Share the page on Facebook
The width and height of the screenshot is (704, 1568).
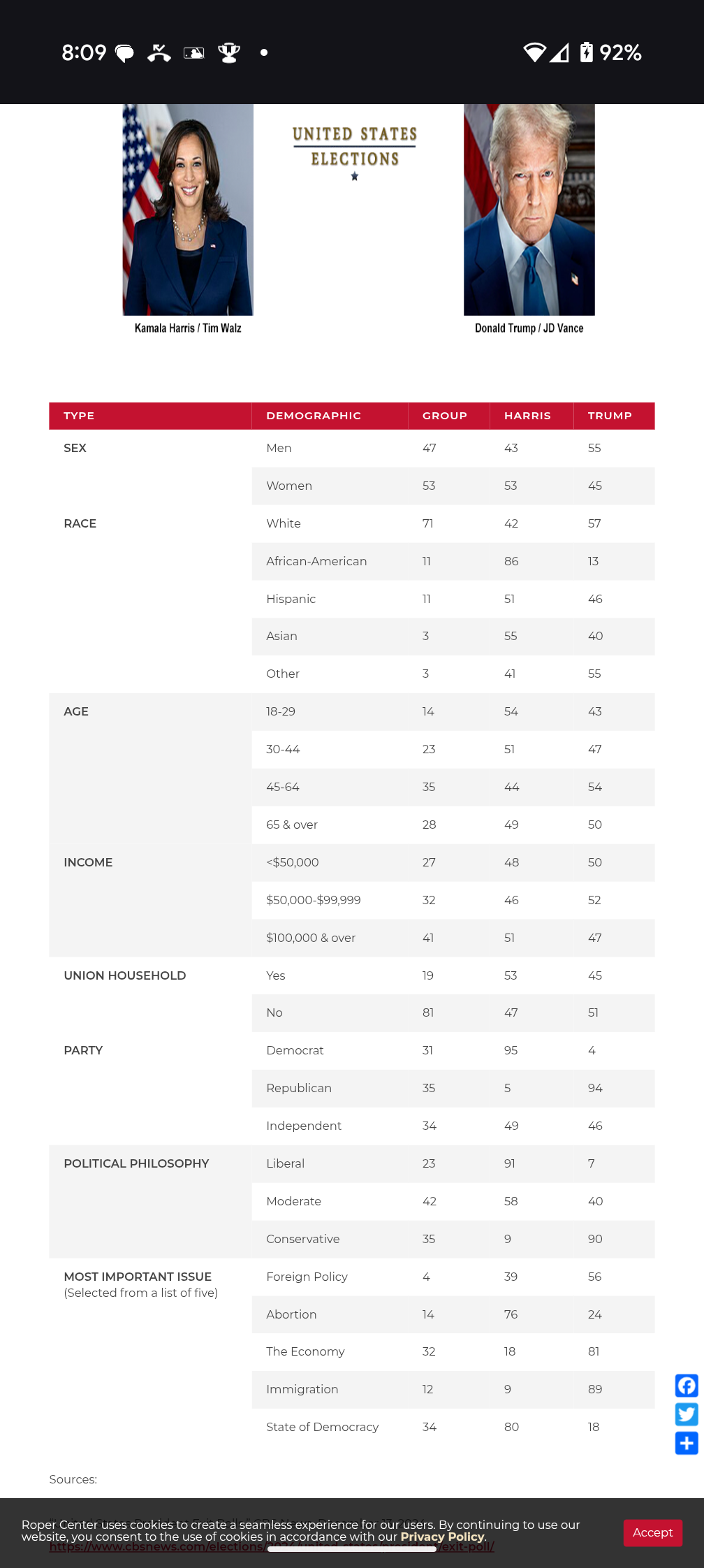[x=686, y=1385]
